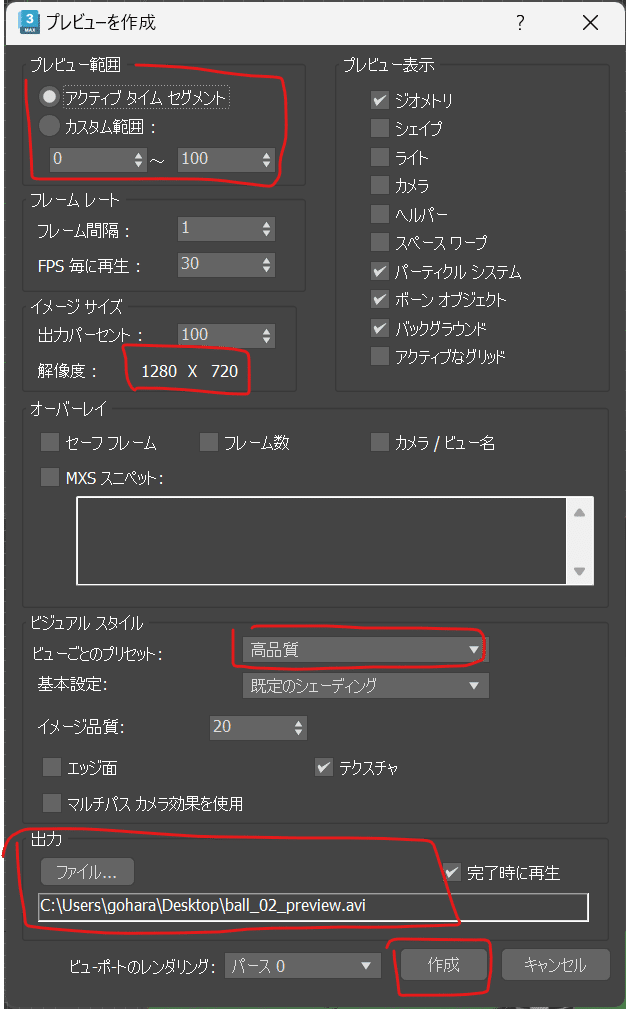Enable the アクティブなグリッド checkbox
The height and width of the screenshot is (1009, 626).
[380, 356]
